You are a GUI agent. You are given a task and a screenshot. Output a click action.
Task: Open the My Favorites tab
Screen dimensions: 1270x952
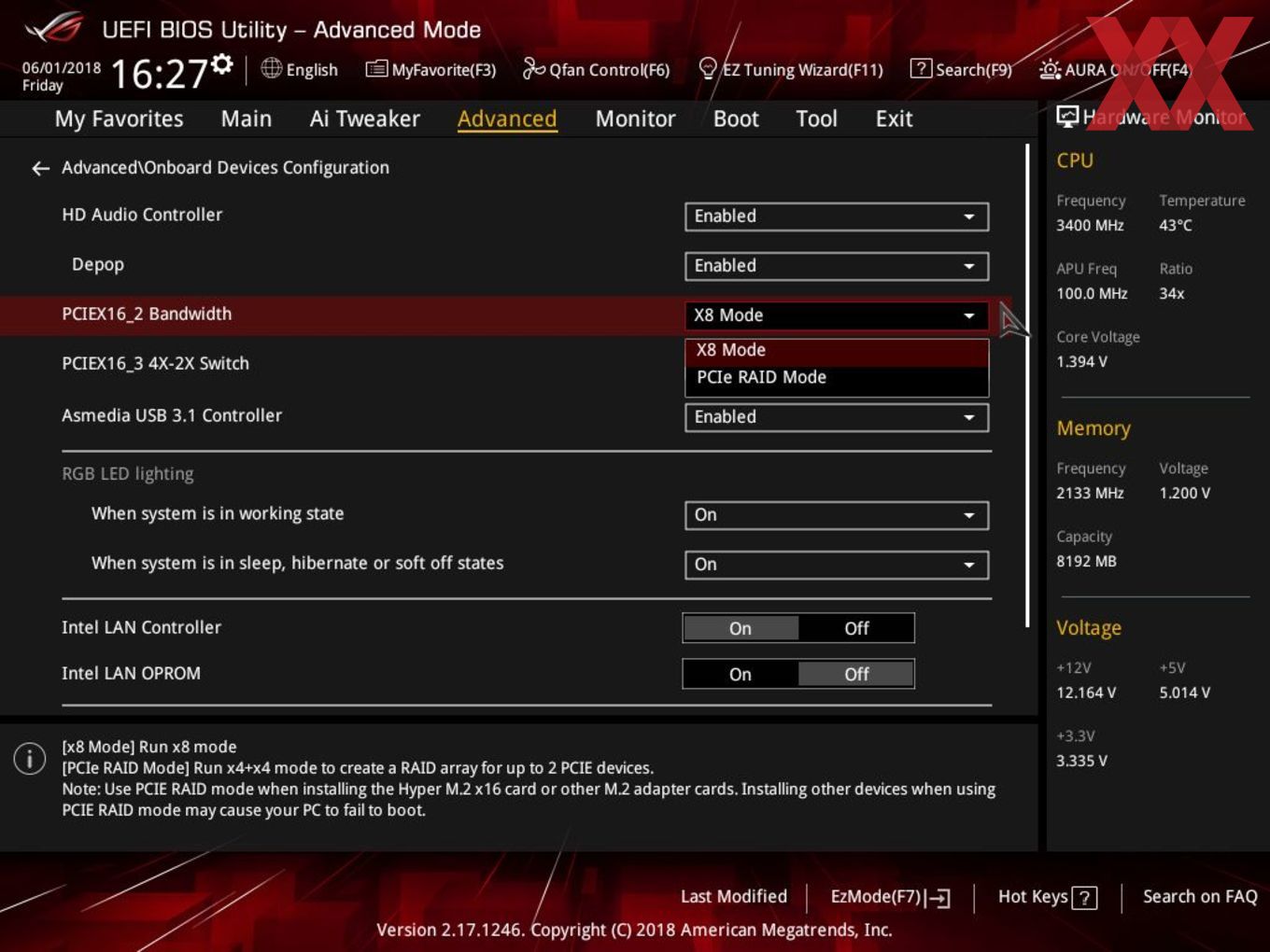point(119,119)
